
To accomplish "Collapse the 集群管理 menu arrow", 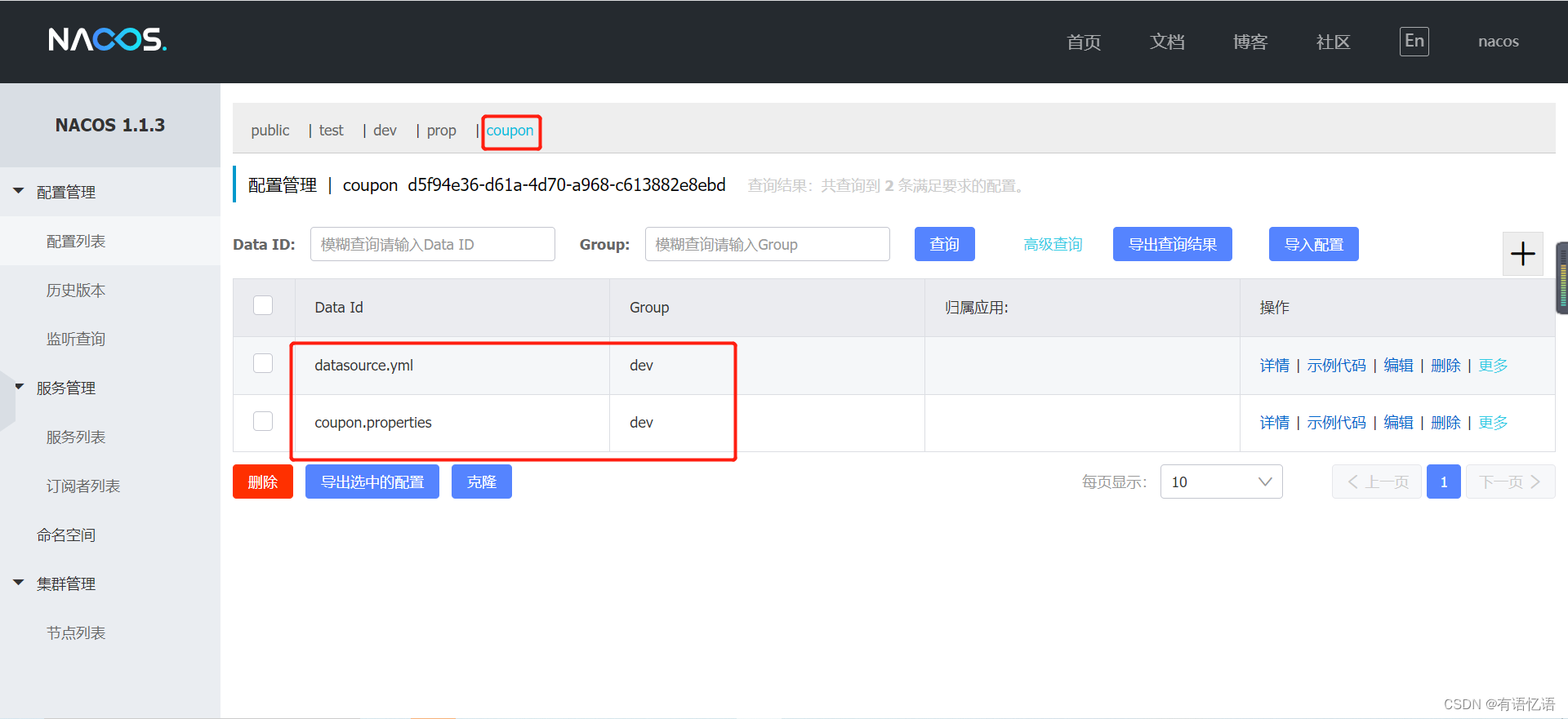I will [19, 583].
